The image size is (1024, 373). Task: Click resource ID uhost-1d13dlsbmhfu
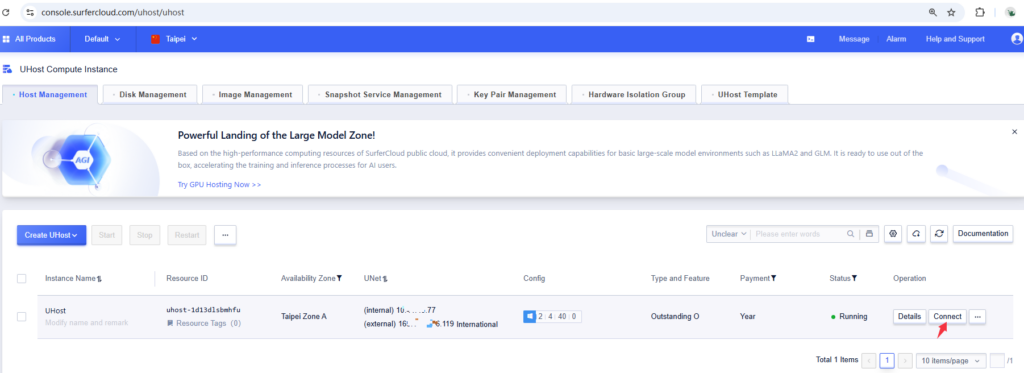[x=204, y=310]
